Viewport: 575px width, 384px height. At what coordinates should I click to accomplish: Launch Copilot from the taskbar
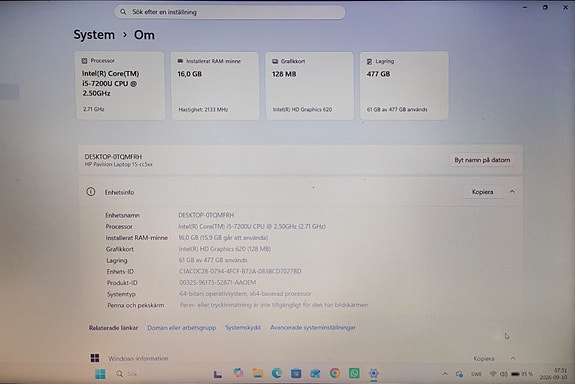pos(238,373)
